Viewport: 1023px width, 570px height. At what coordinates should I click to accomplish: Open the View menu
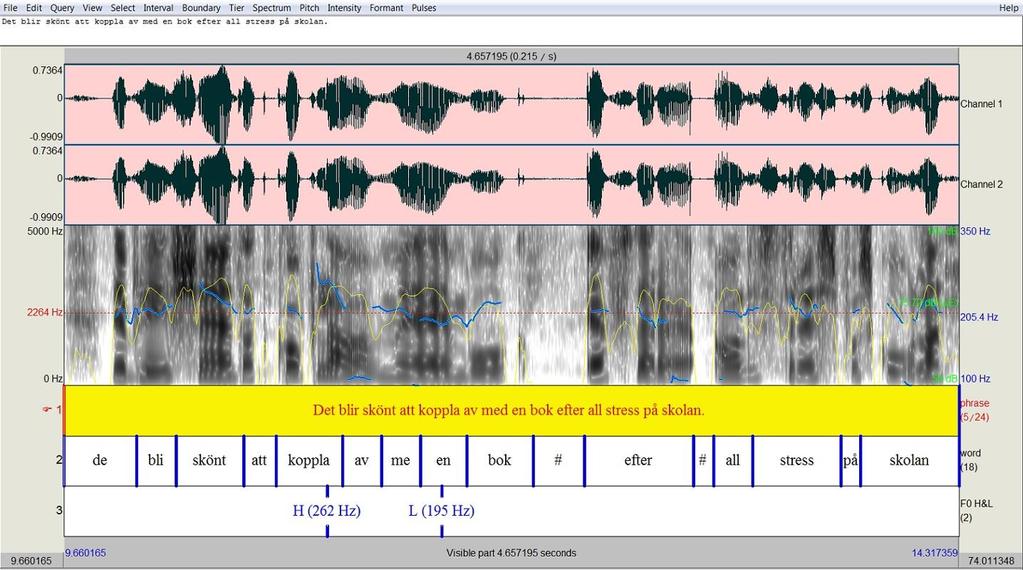[92, 8]
